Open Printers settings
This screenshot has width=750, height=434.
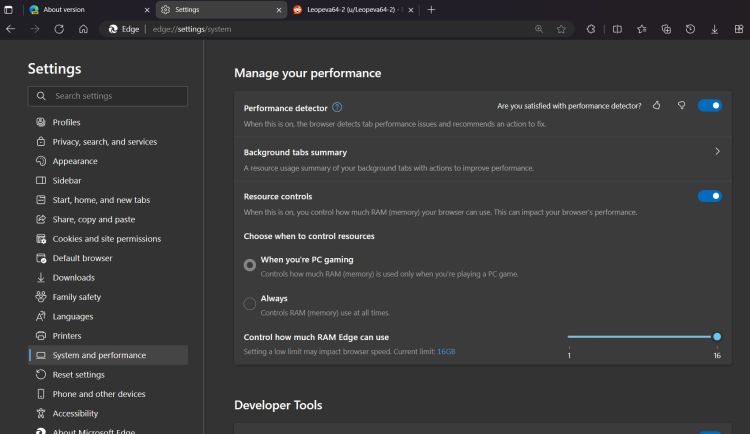(x=108, y=335)
